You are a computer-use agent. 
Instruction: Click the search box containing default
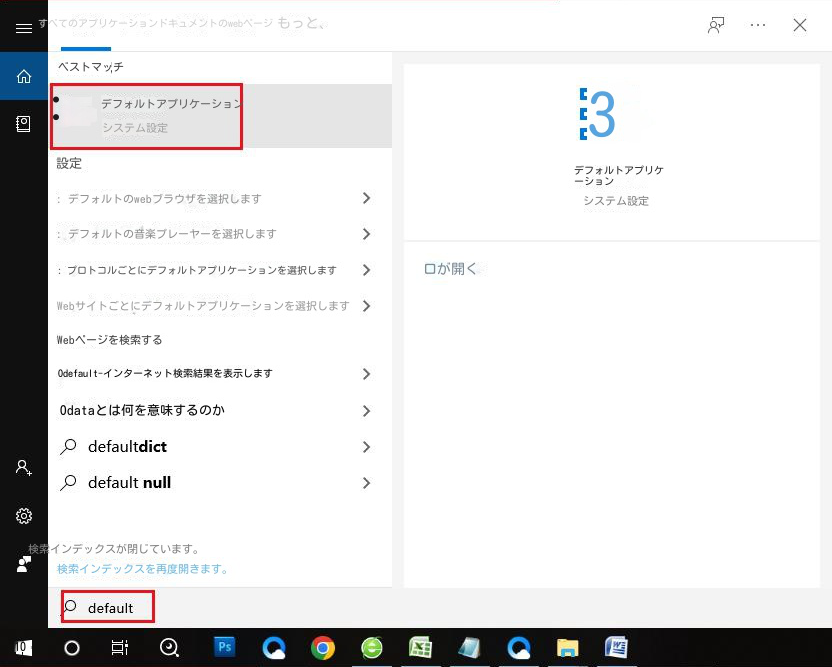(110, 608)
